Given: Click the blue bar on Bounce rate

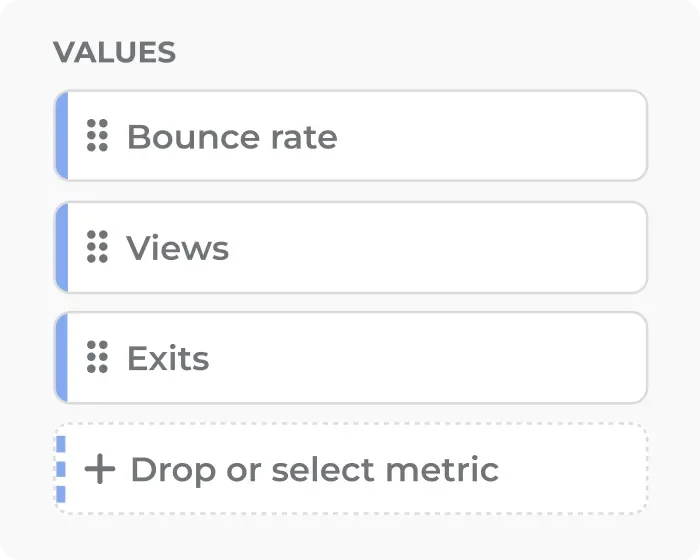Looking at the screenshot, I should 61,136.
